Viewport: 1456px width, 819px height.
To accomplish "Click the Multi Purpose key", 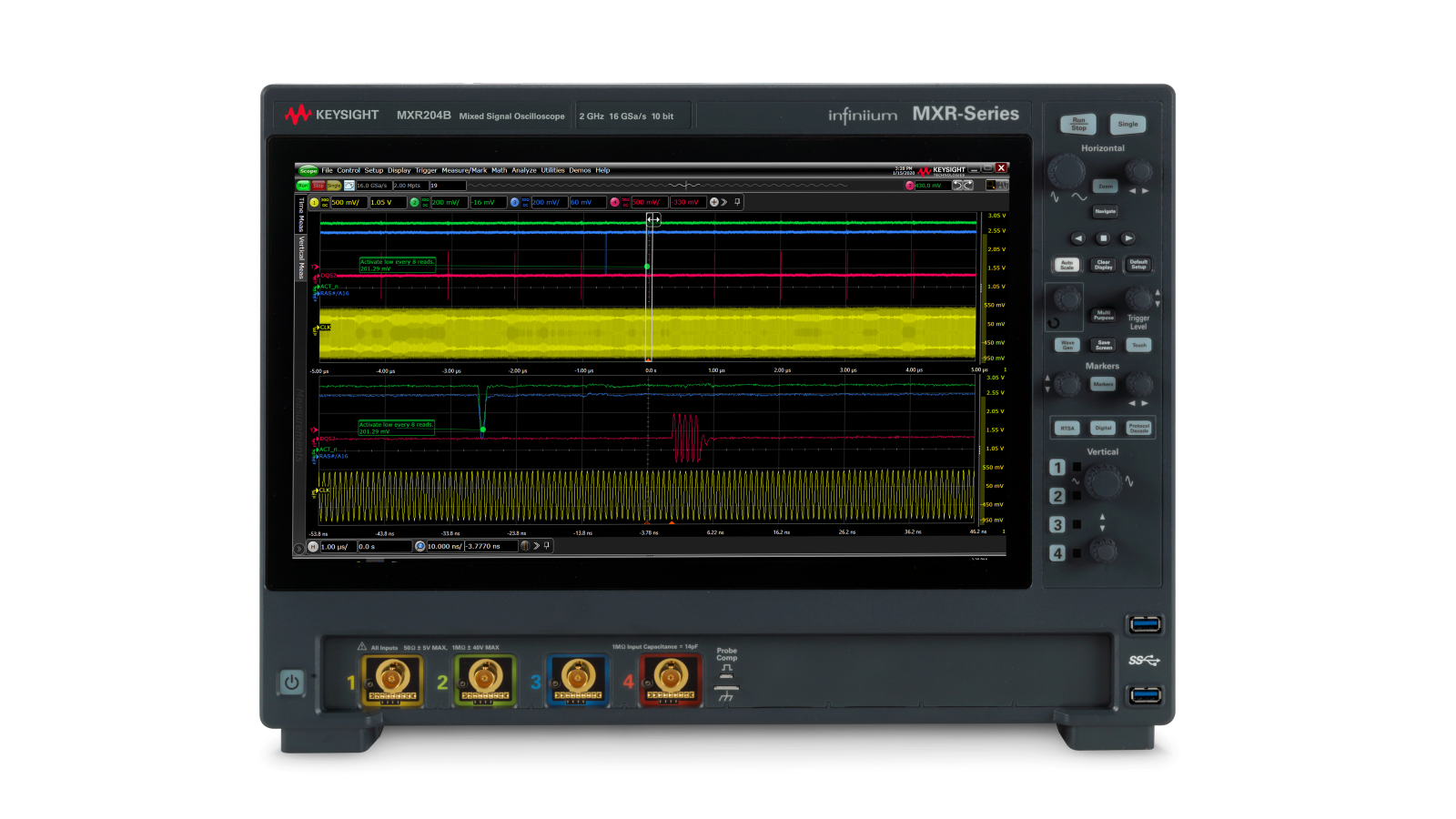I will (1104, 316).
